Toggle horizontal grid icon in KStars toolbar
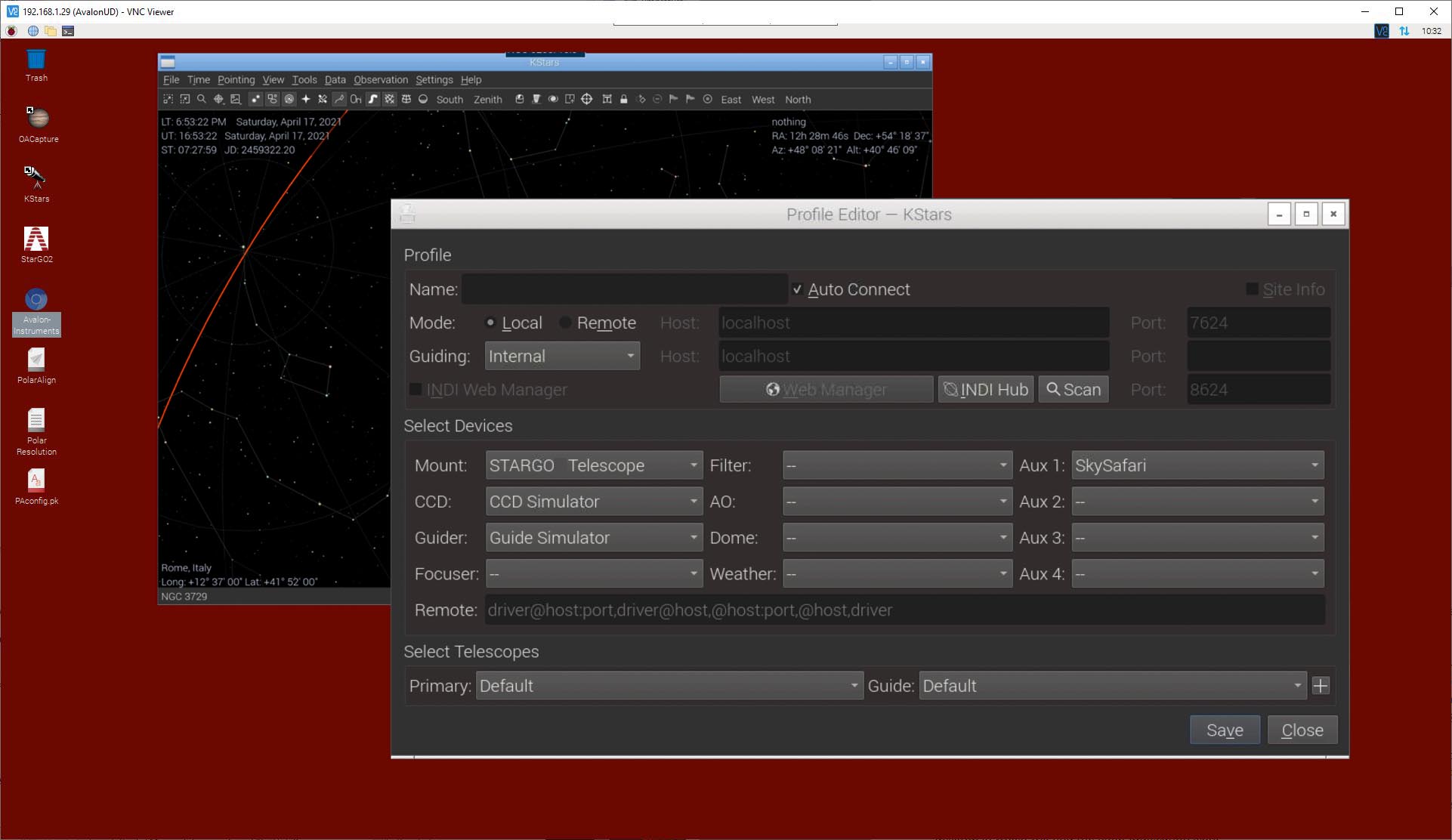The height and width of the screenshot is (840, 1452). [x=406, y=99]
